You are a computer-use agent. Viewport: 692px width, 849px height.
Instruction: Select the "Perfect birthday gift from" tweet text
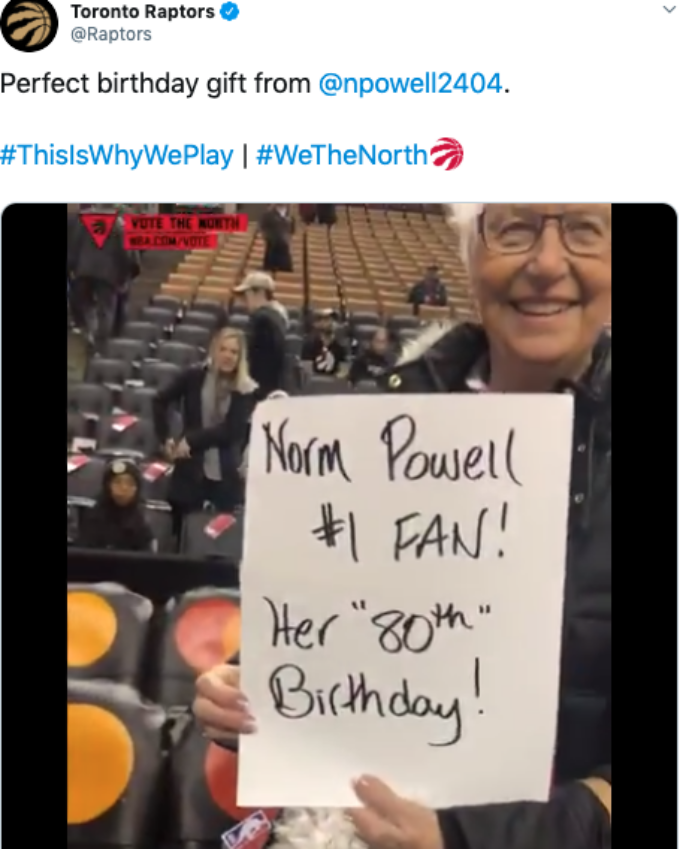155,84
